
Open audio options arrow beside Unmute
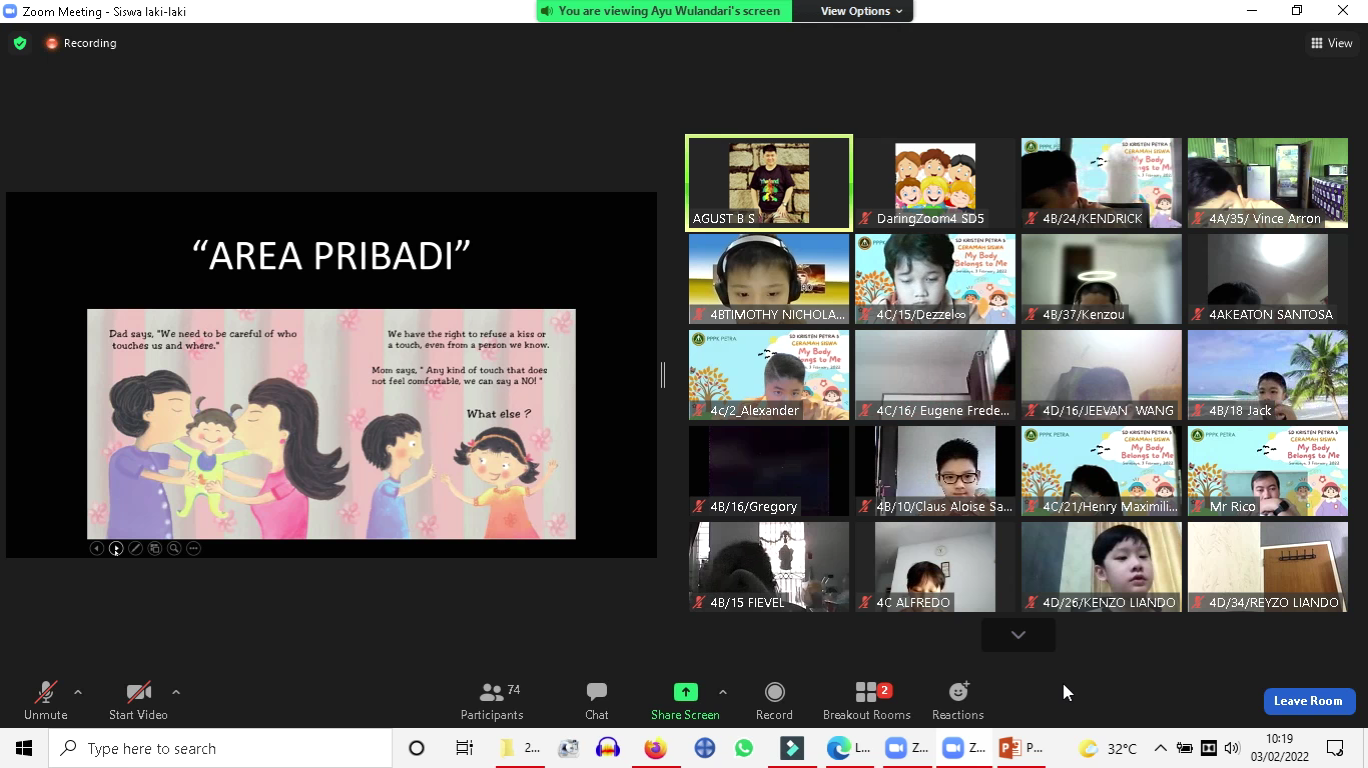point(78,692)
